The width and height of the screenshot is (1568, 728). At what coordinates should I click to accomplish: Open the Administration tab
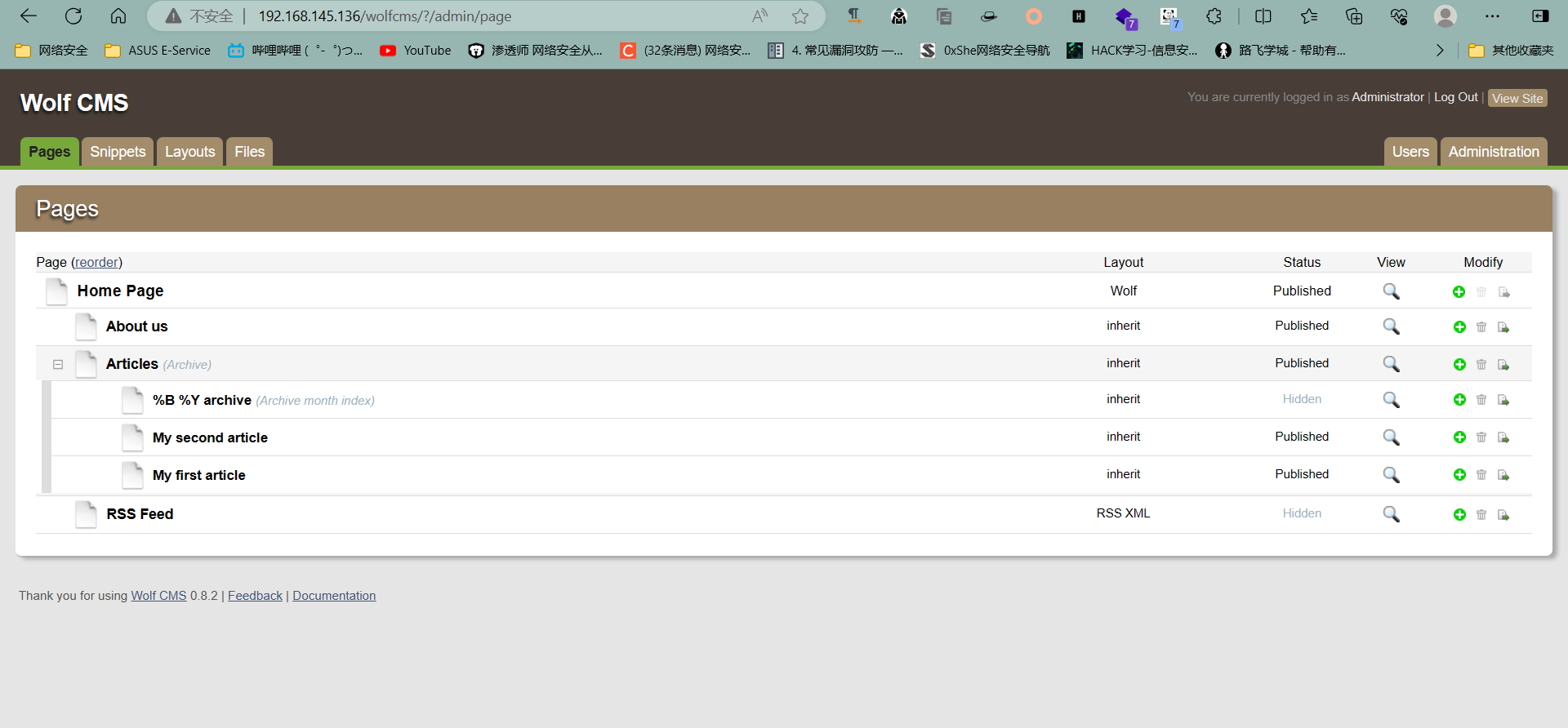coord(1494,152)
